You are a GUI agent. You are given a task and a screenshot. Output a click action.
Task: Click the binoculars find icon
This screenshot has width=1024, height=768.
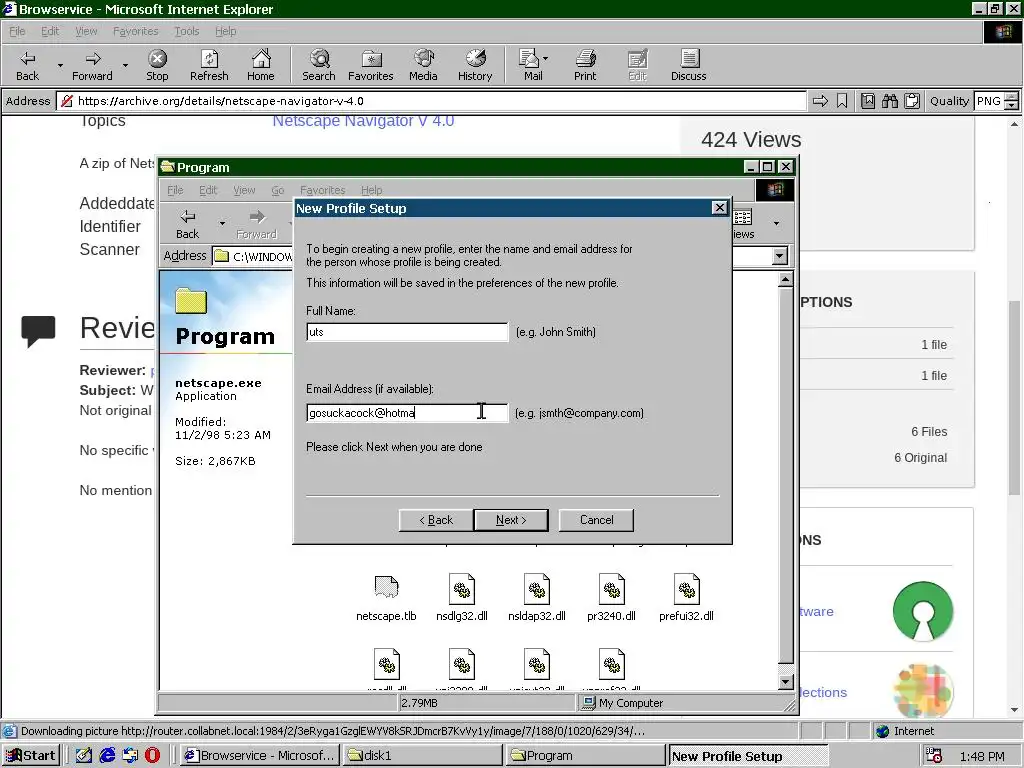889,101
